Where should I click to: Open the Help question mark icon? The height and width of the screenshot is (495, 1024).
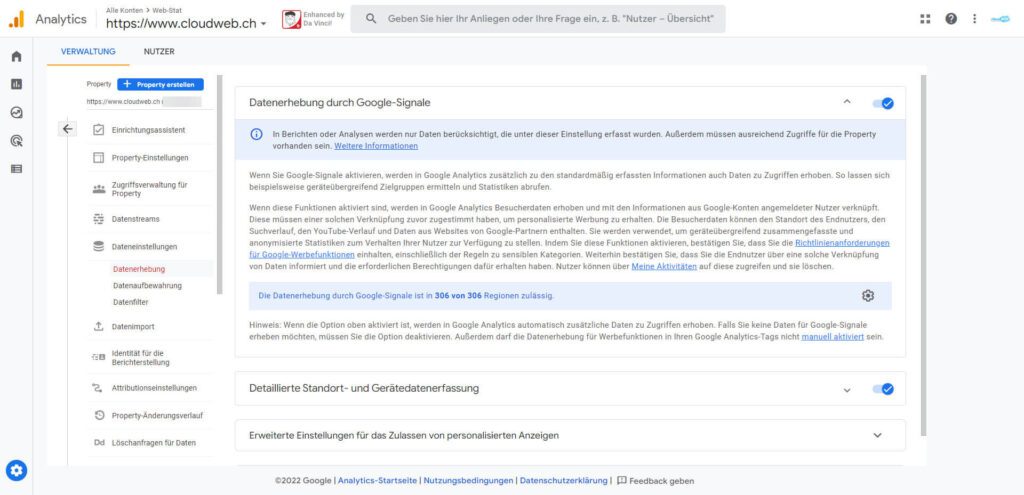[x=952, y=19]
